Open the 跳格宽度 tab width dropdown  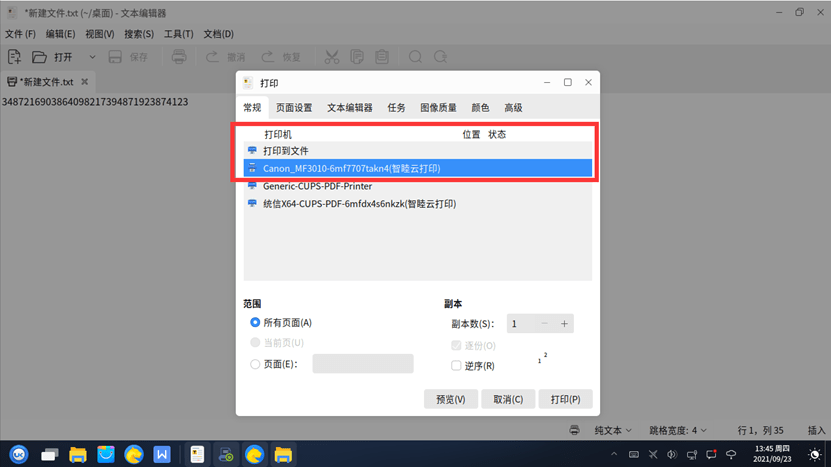coord(678,430)
